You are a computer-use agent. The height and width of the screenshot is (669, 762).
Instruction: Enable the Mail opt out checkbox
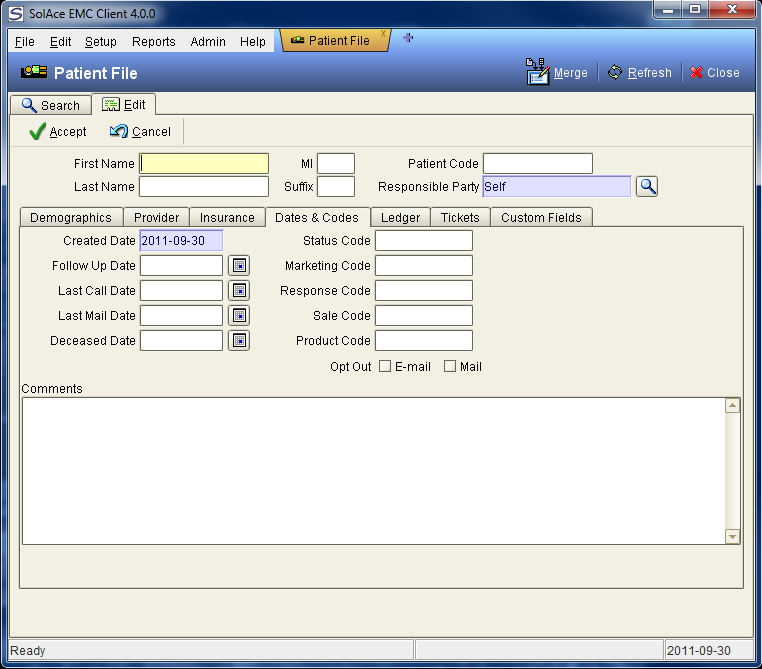pos(450,366)
